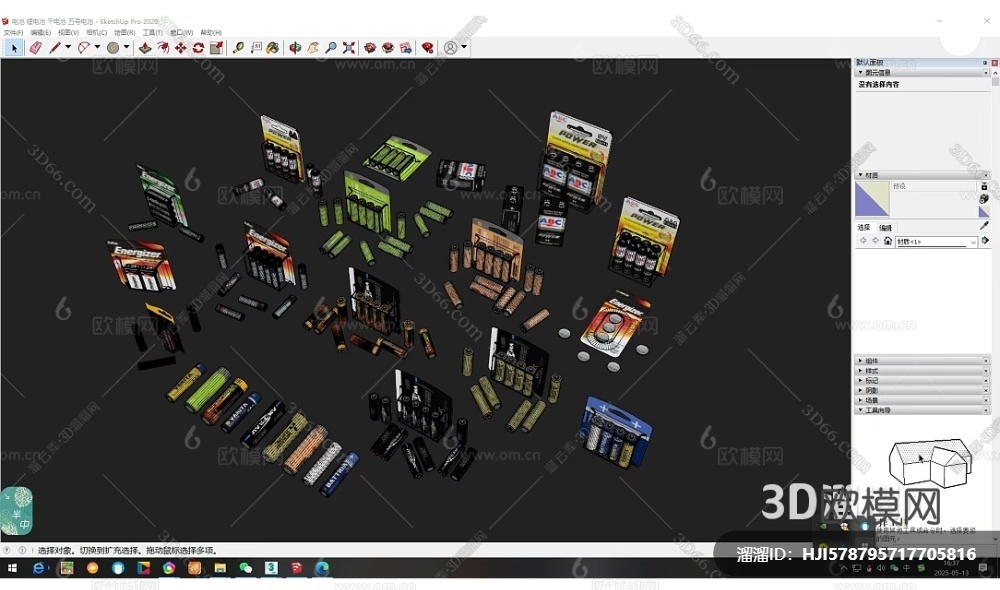Open the Extension Warehouse icon
This screenshot has height=590, width=1000.
[x=388, y=48]
